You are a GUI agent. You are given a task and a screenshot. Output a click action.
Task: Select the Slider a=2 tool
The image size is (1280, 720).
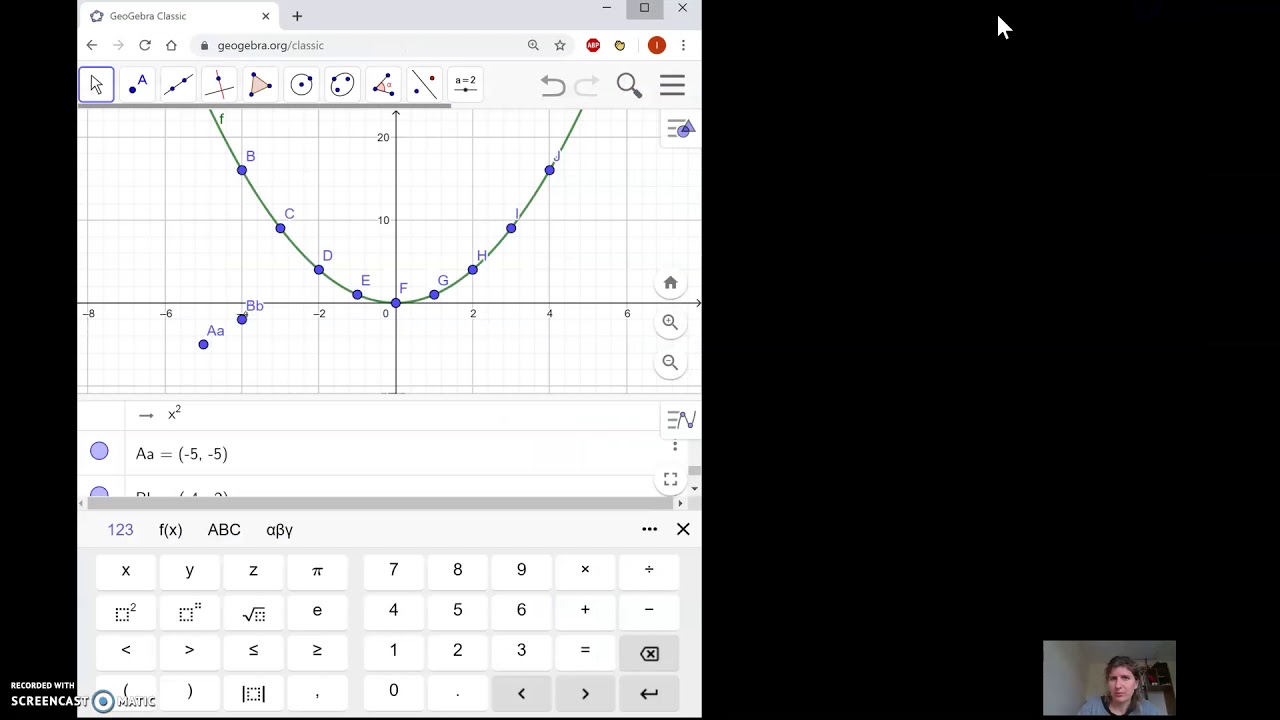pyautogui.click(x=465, y=85)
